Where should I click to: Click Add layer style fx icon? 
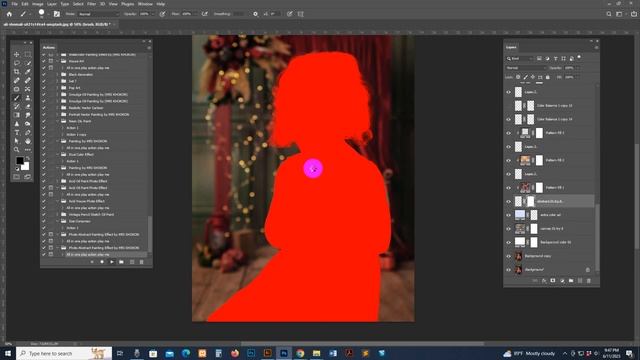(544, 281)
